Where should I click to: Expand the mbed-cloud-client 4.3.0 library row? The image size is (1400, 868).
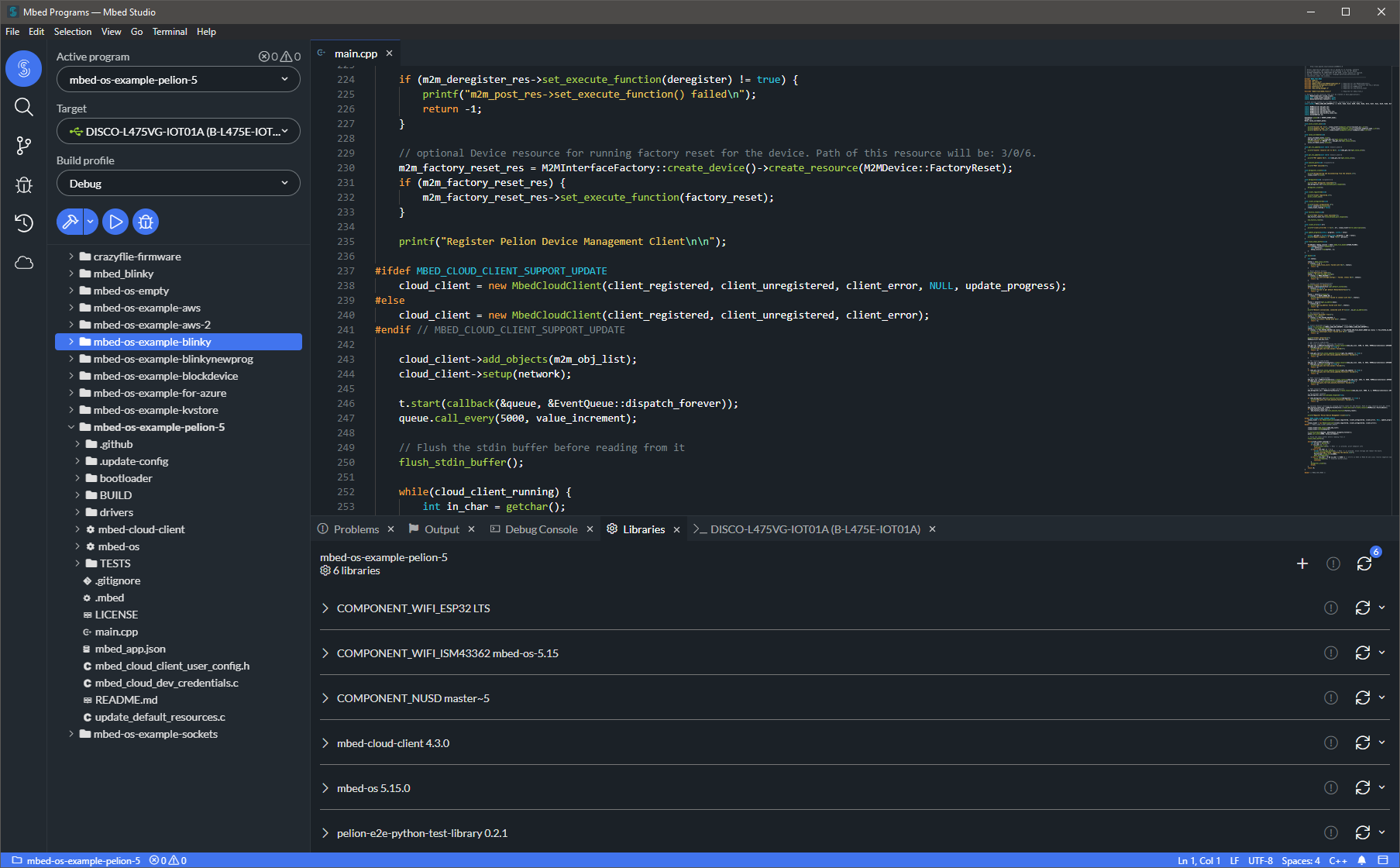tap(325, 743)
